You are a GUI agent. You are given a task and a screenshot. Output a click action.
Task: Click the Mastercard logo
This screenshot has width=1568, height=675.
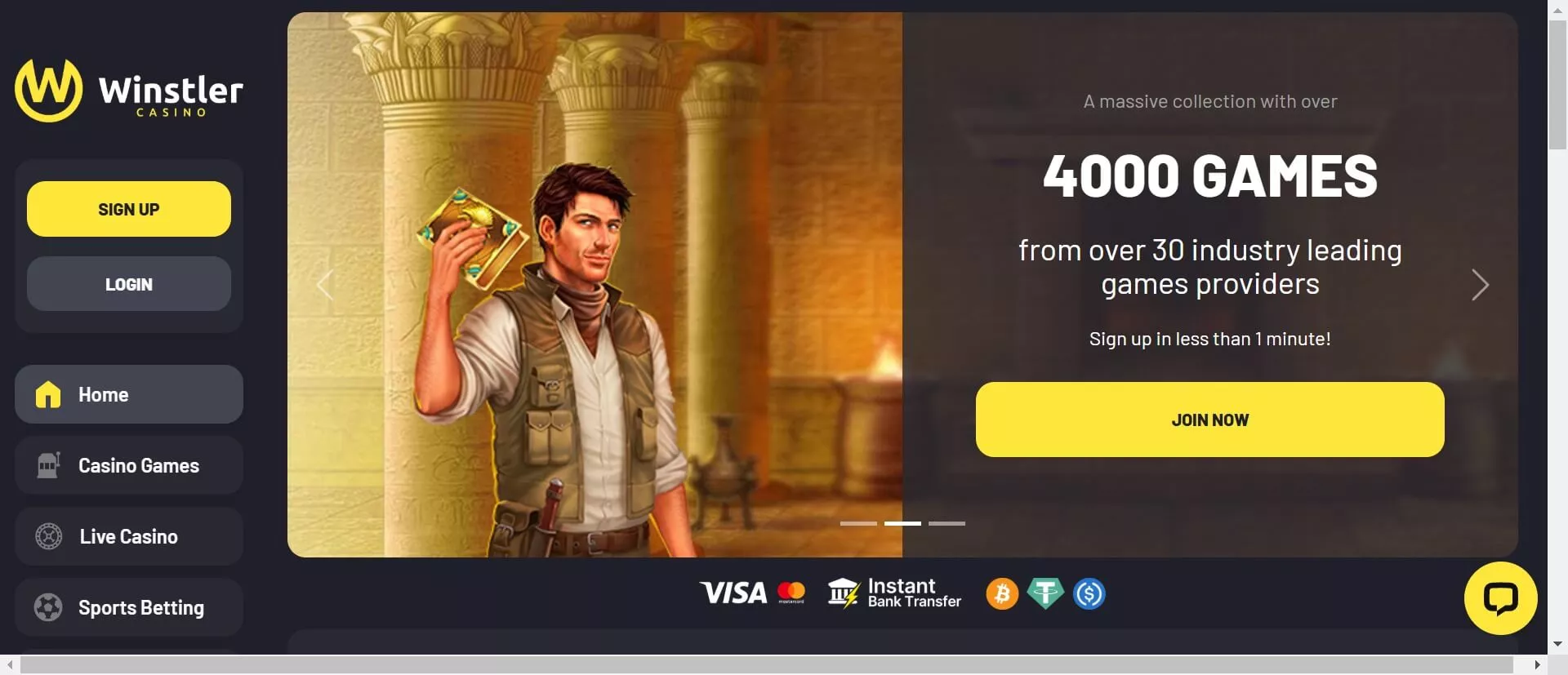pos(791,593)
